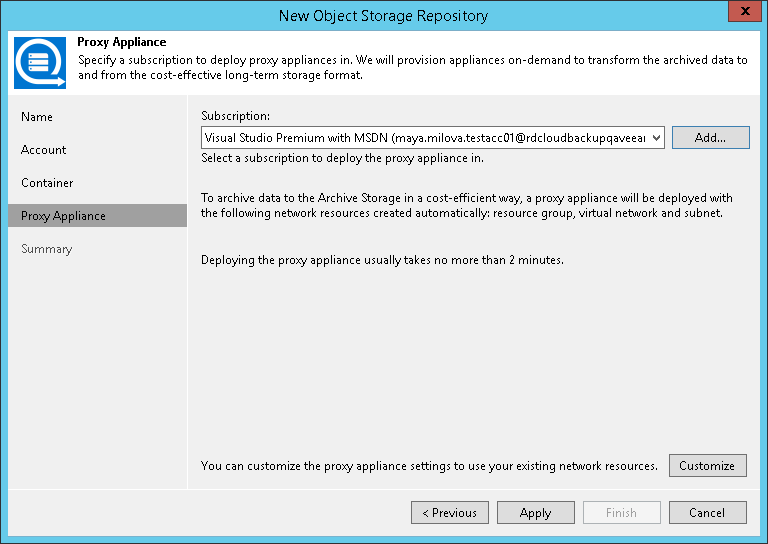The width and height of the screenshot is (768, 544).
Task: Jump to the Summary step
Action: coord(47,249)
